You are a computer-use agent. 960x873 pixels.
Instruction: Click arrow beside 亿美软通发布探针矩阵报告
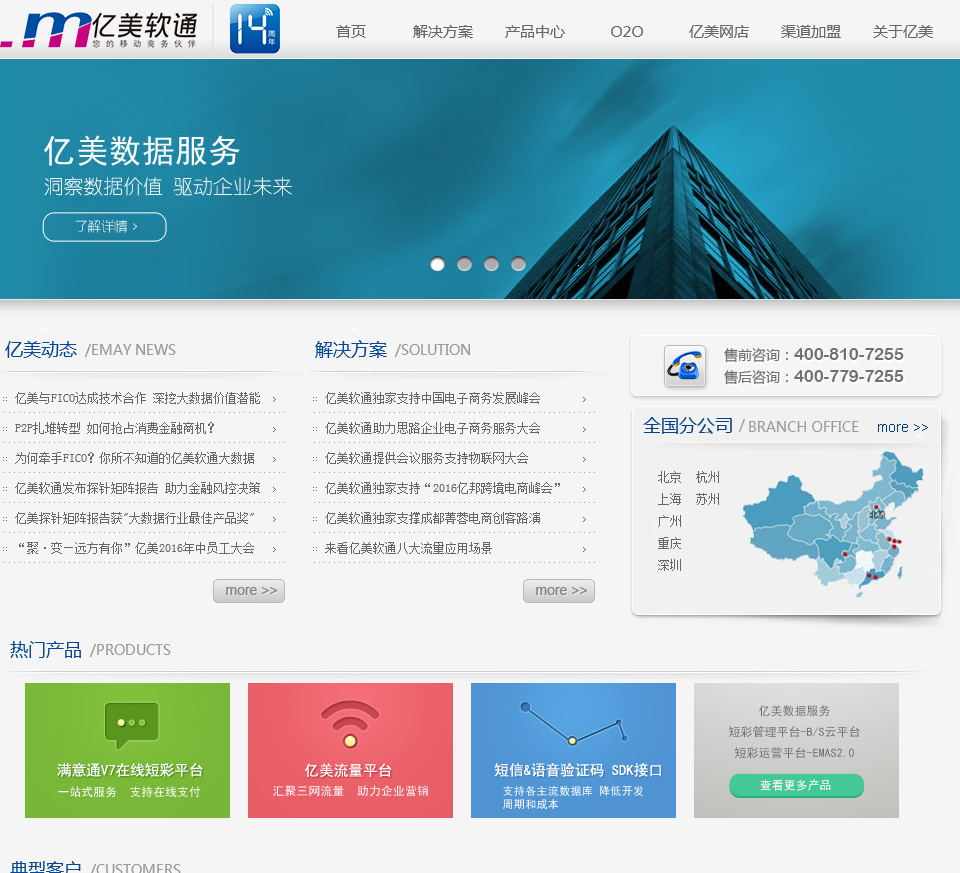[x=274, y=489]
